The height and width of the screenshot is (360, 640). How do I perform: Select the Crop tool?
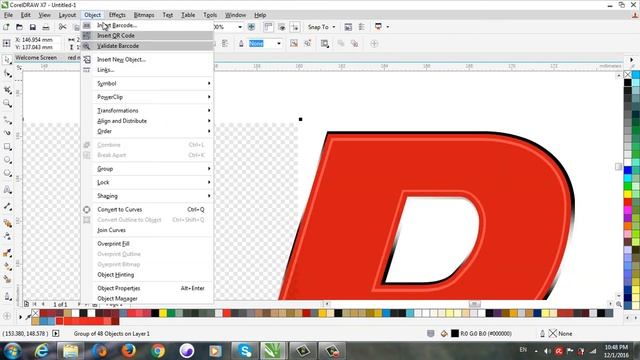[7, 90]
